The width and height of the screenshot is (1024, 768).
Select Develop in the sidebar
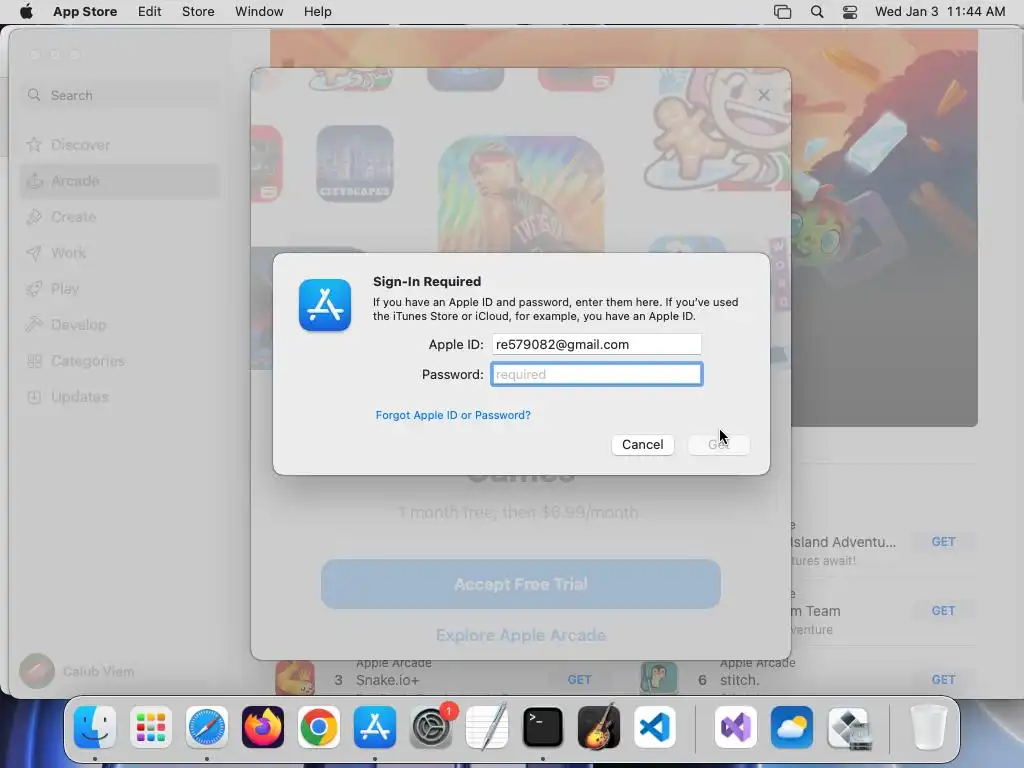pyautogui.click(x=120, y=325)
